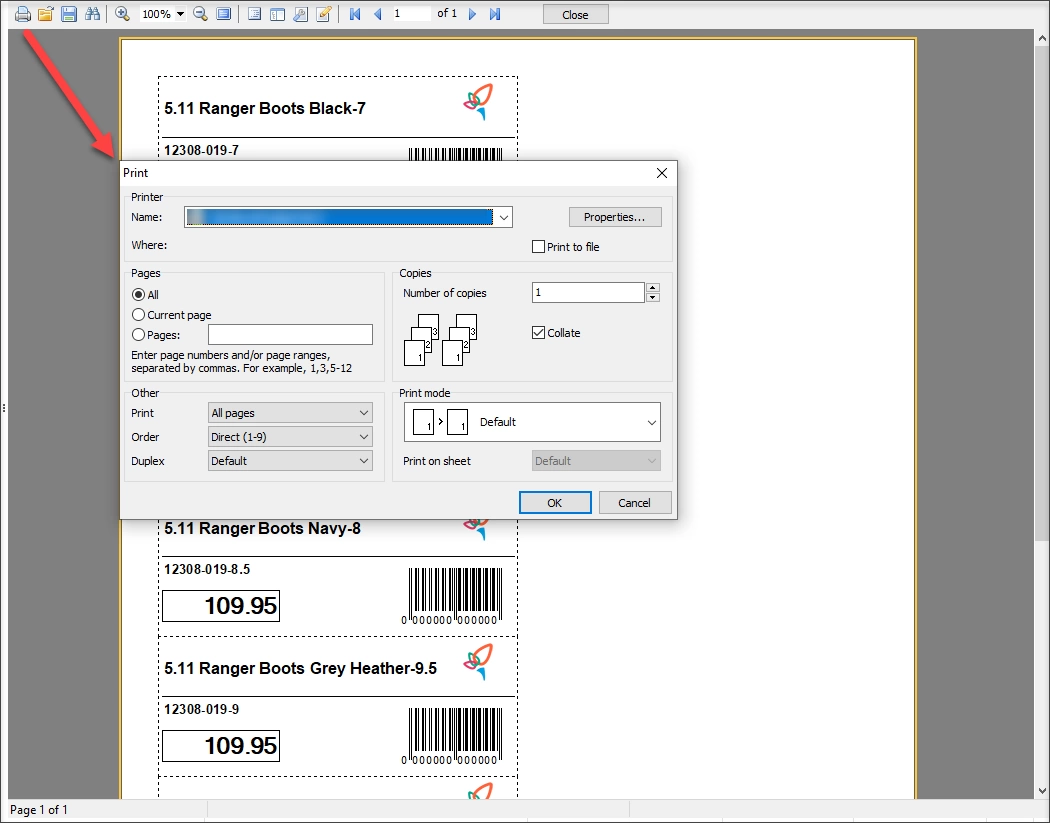Click the 5.11 Ranger Boots Black-7 label title

point(265,108)
